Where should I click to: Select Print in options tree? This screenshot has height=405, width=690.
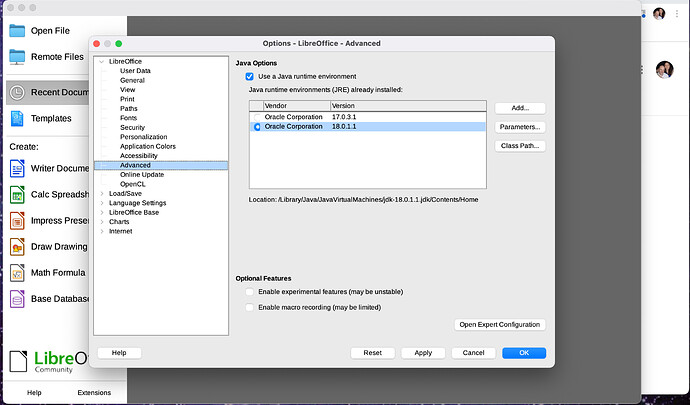tap(127, 99)
